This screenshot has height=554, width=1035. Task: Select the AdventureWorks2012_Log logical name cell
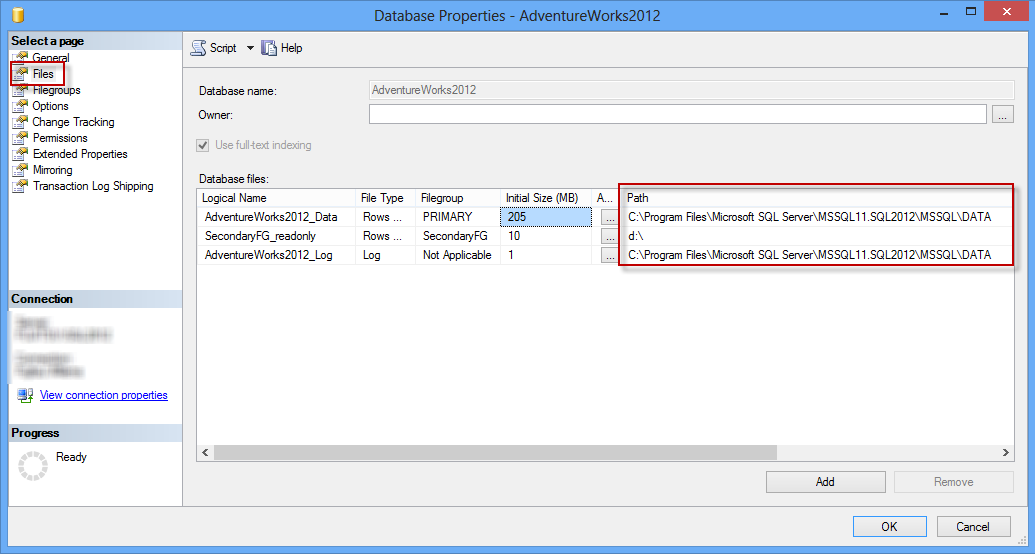276,255
